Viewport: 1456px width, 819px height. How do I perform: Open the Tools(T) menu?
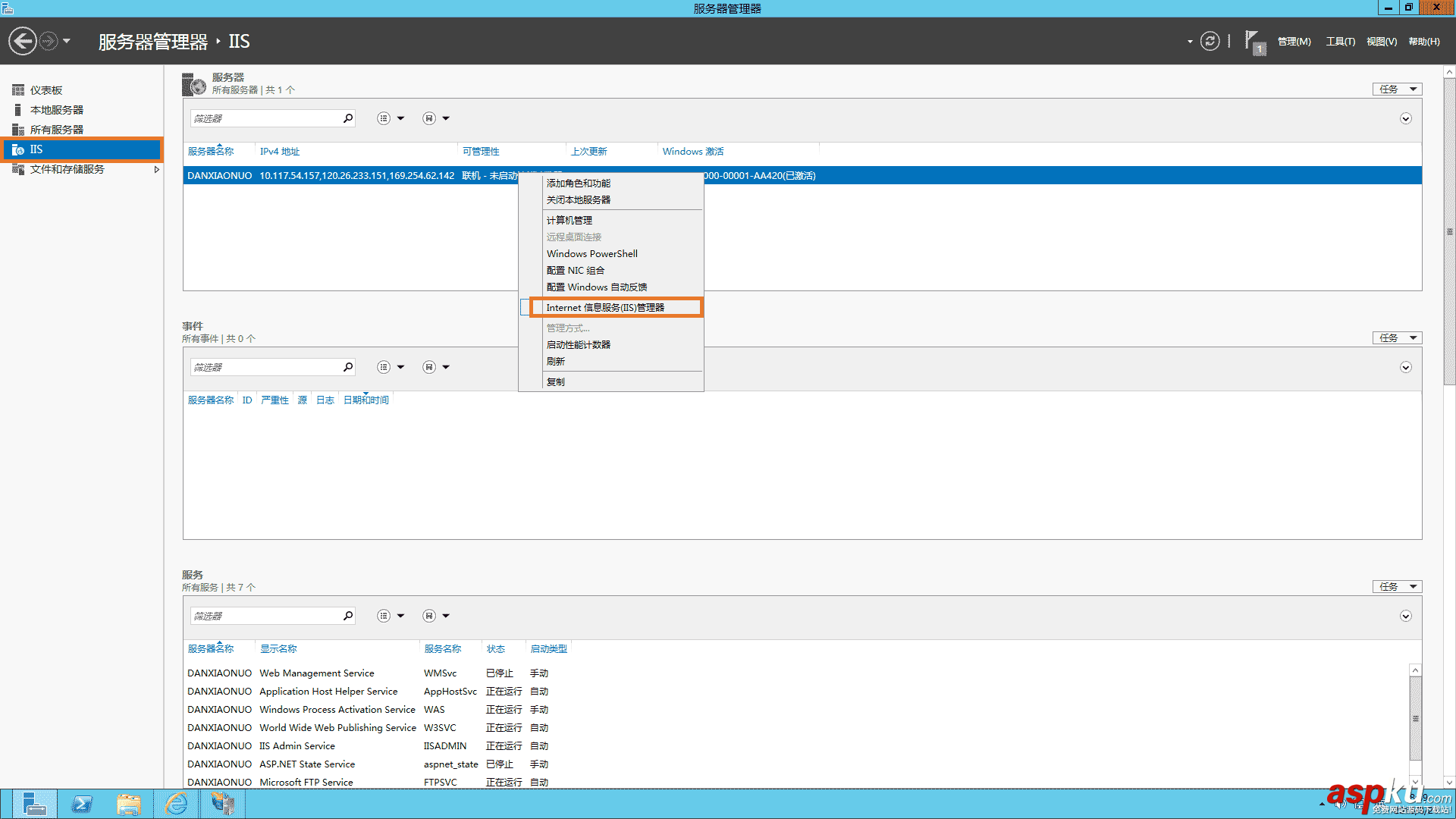(1340, 42)
